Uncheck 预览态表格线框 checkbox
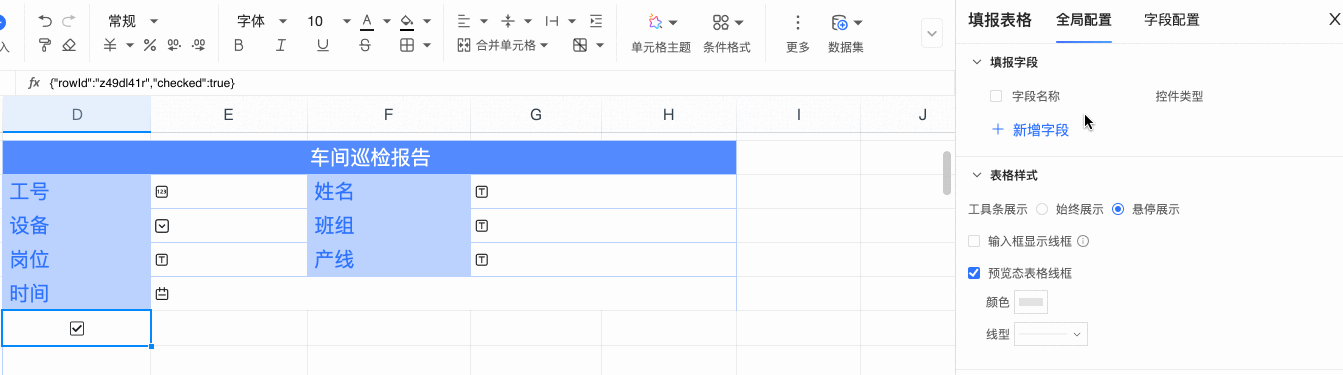This screenshot has height=375, width=1343. coord(974,272)
